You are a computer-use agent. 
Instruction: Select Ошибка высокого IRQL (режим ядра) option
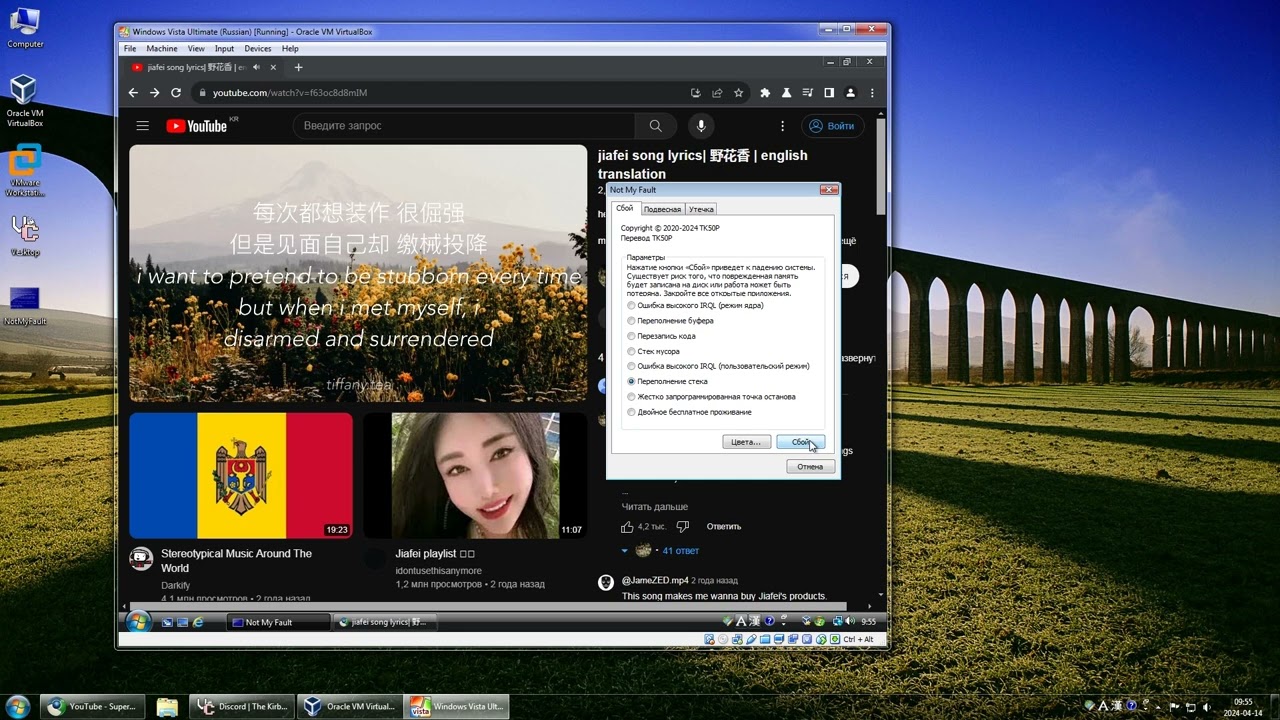696,305
